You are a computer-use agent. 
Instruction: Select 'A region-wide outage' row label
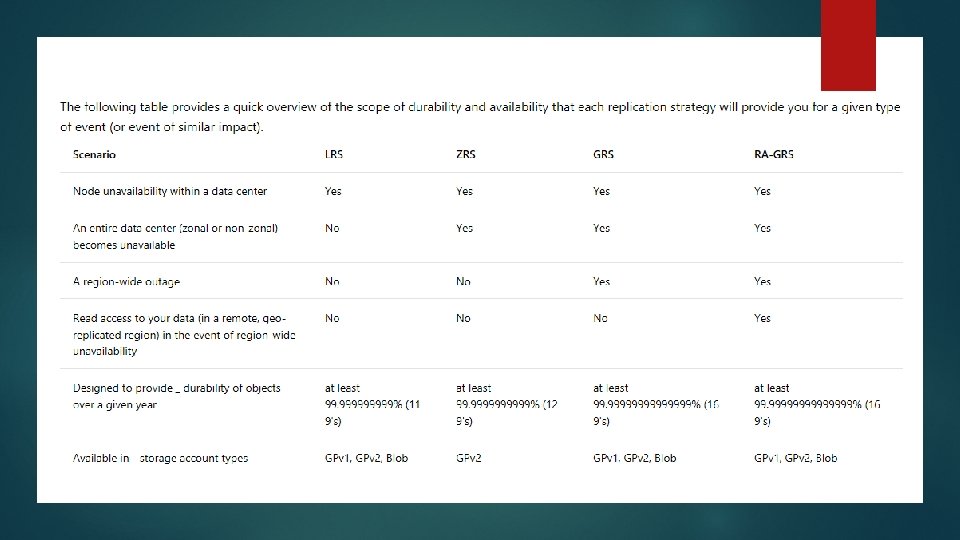[x=127, y=282]
